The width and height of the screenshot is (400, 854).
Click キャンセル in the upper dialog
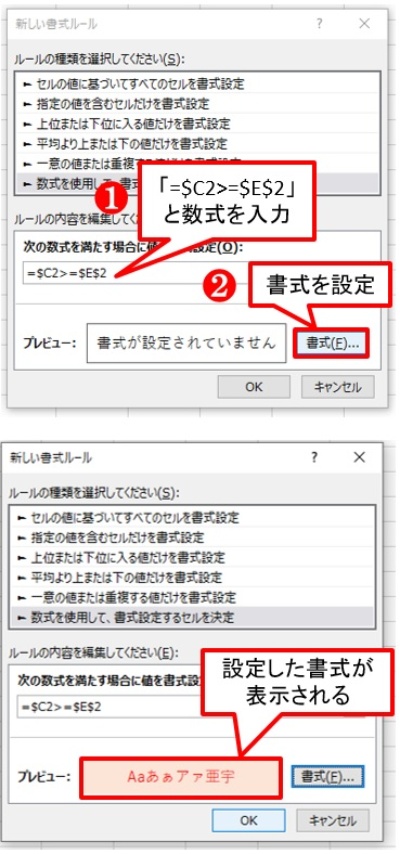(338, 387)
